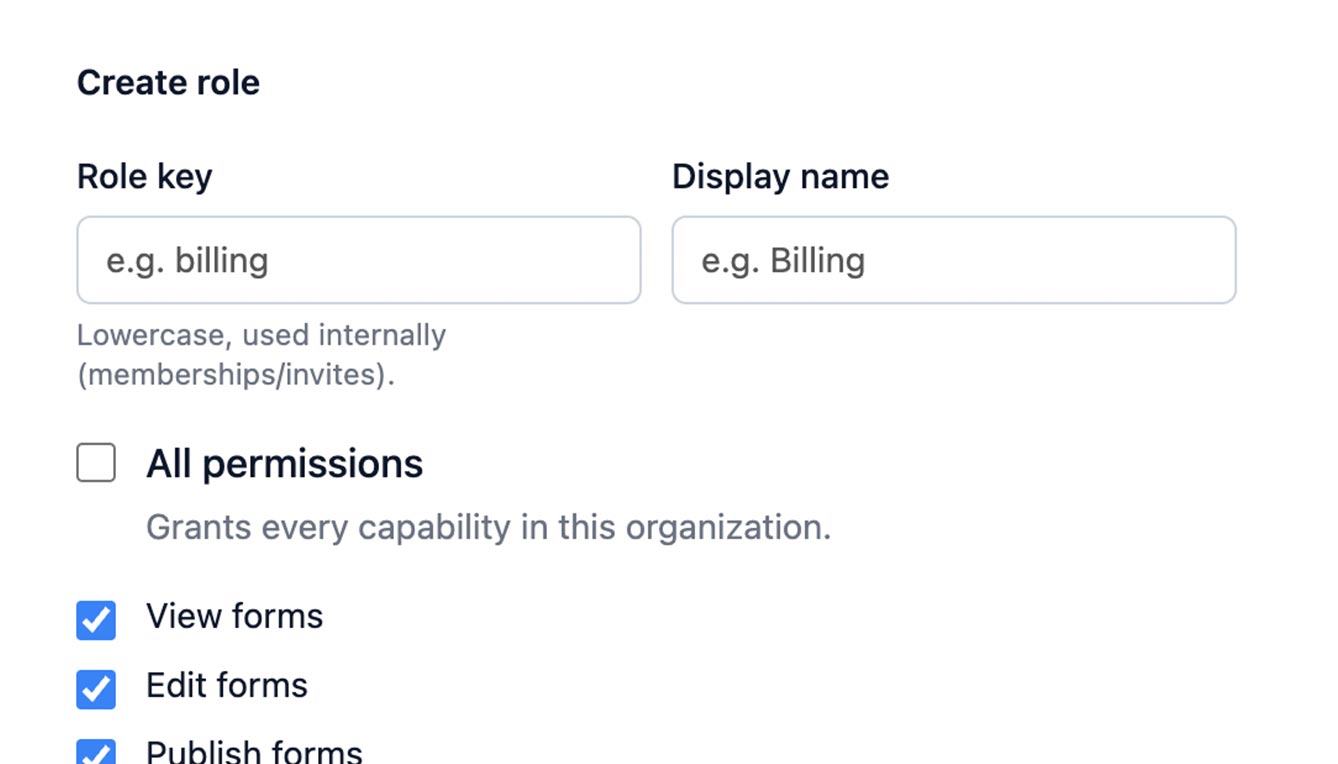Click the Display name field label
This screenshot has height=764, width=1338.
[x=781, y=176]
